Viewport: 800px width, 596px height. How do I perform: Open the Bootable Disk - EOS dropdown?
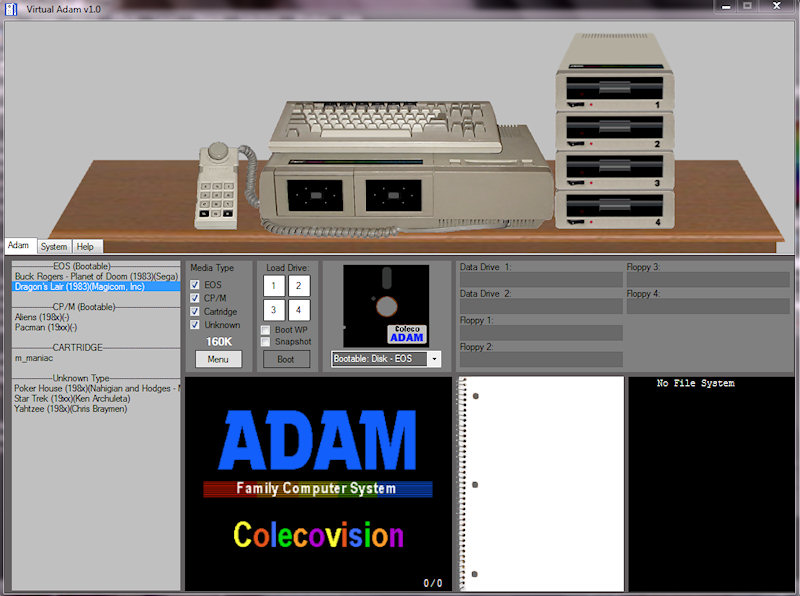[434, 359]
